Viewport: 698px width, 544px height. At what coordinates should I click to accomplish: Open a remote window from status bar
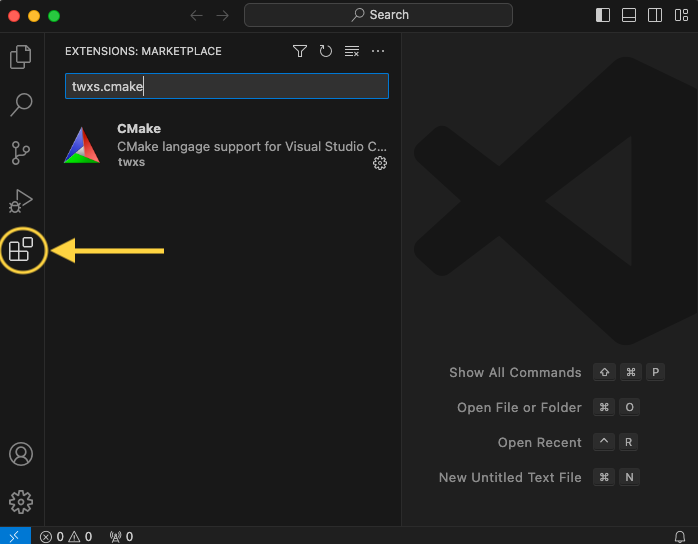pyautogui.click(x=15, y=536)
